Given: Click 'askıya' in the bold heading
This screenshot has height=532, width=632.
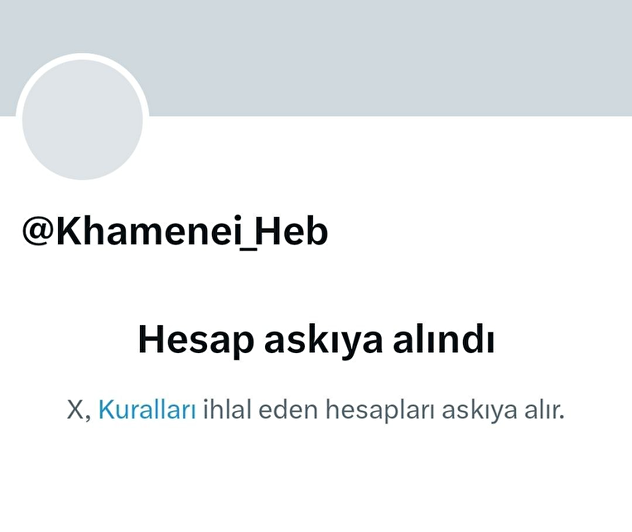Looking at the screenshot, I should coord(323,341).
